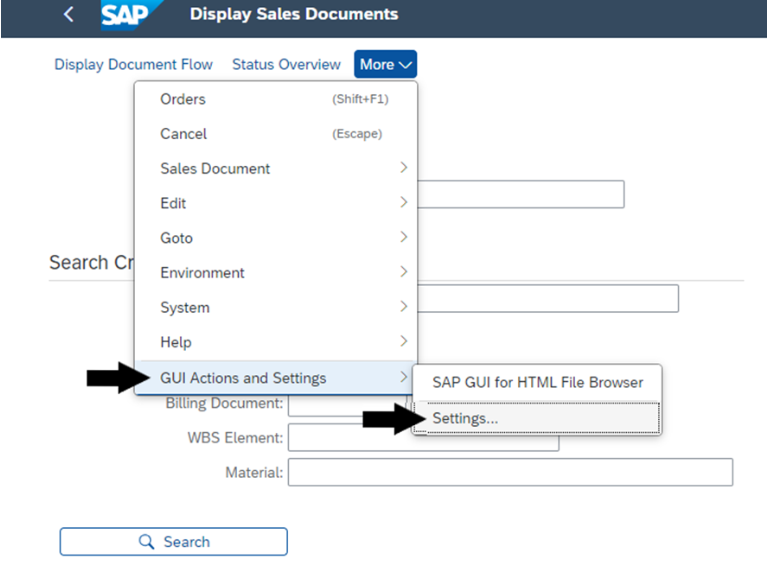This screenshot has width=768, height=579.
Task: Select Orders menu entry
Action: pos(276,99)
